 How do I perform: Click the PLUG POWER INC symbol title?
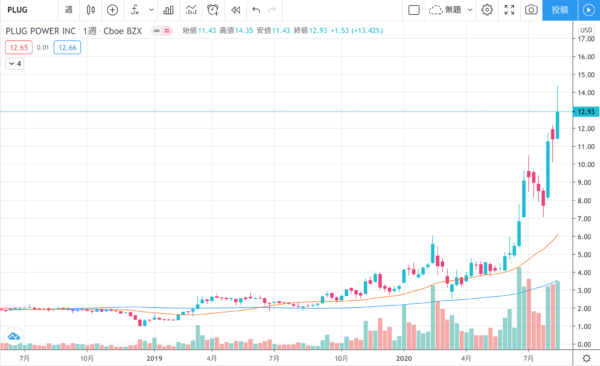pos(41,31)
